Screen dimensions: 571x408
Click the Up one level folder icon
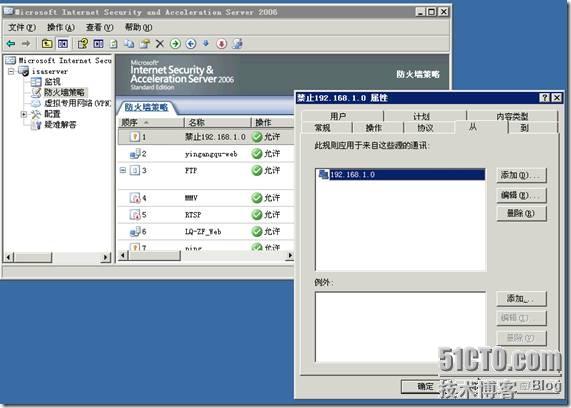click(x=47, y=44)
